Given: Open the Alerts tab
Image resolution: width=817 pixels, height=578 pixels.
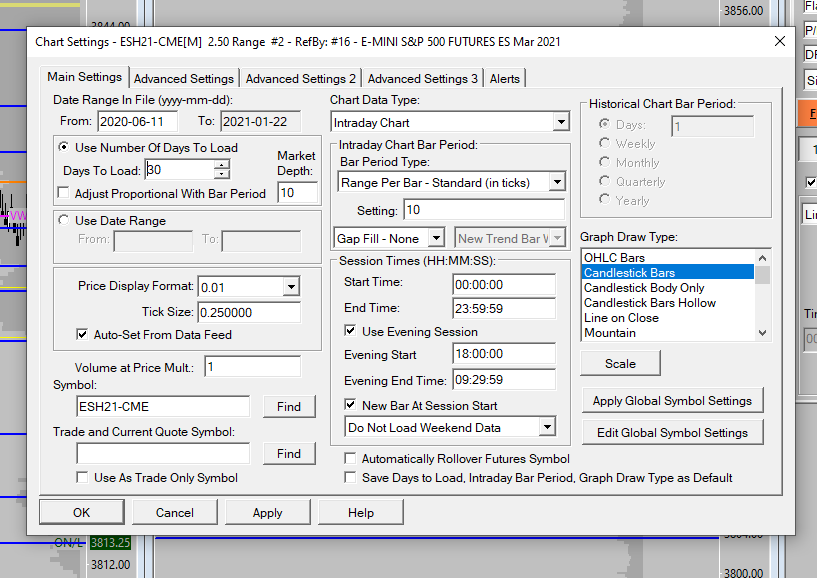Looking at the screenshot, I should click(x=504, y=79).
